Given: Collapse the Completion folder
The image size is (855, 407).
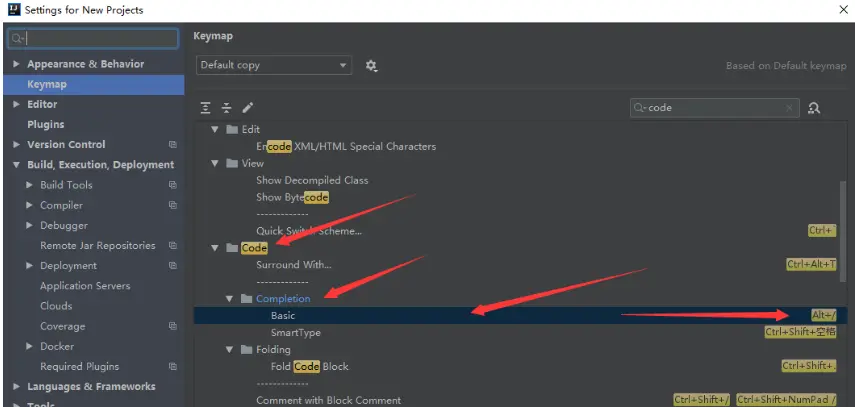Looking at the screenshot, I should tap(230, 299).
